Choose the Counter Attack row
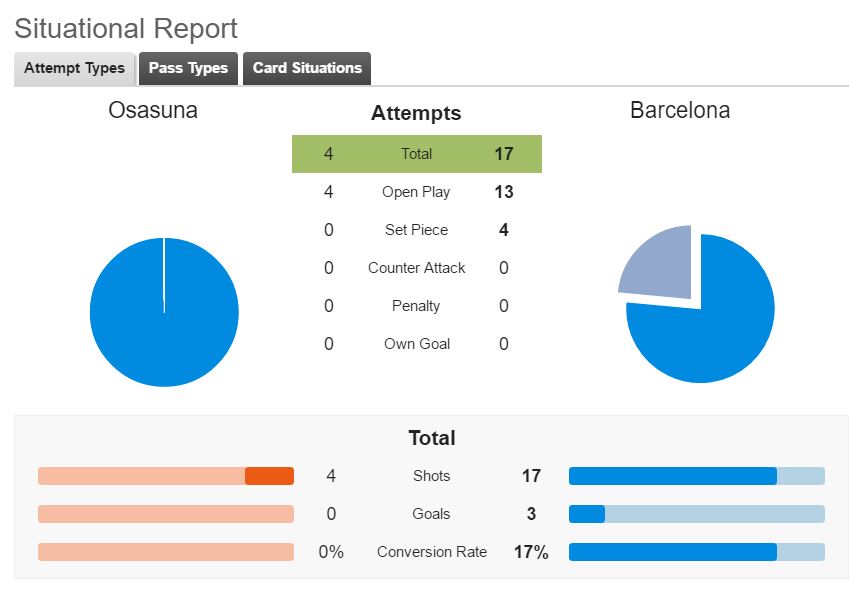The height and width of the screenshot is (603, 849). click(x=416, y=267)
